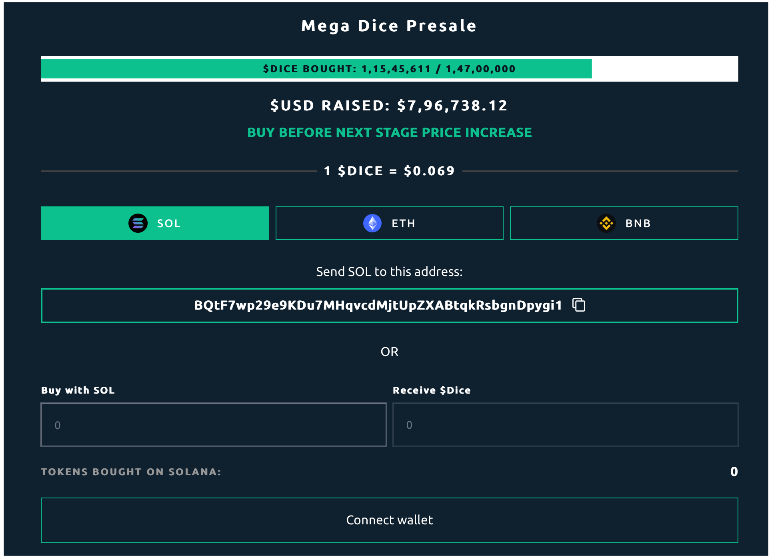The image size is (769, 557).
Task: Click the $USD RAISED: $7,96,738.12 text
Action: click(x=389, y=105)
